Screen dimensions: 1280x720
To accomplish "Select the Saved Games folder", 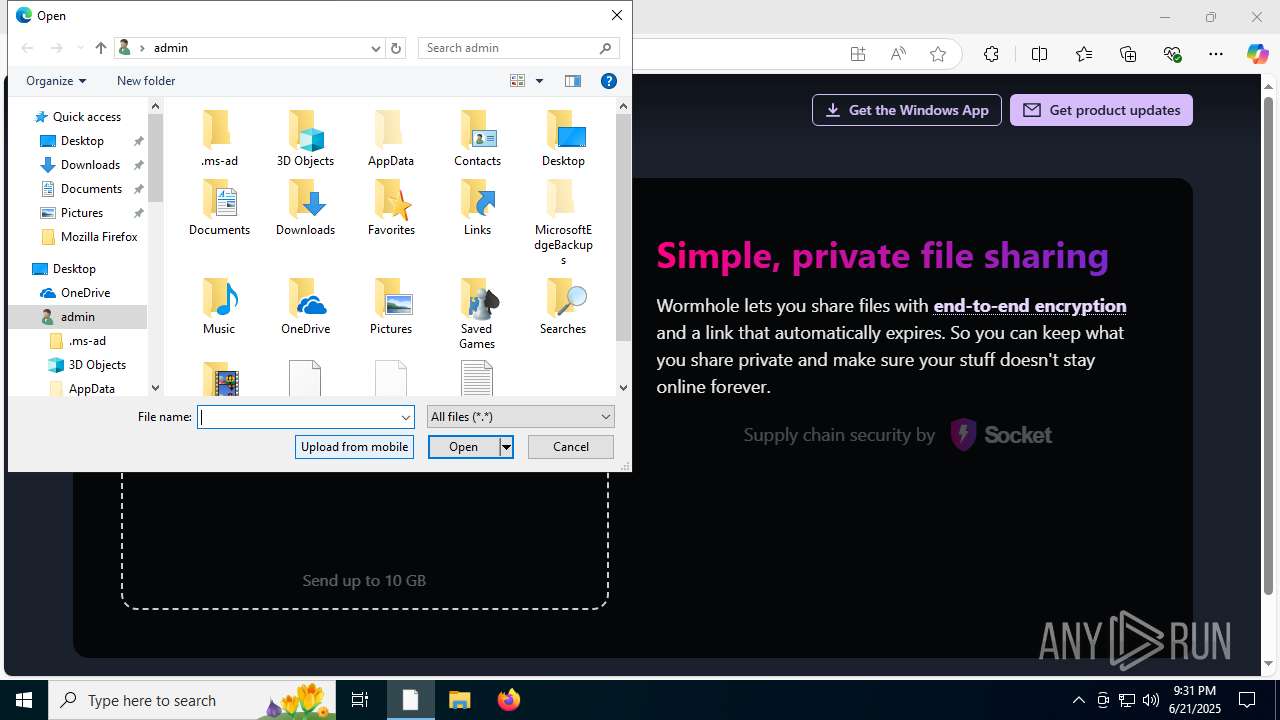I will click(477, 313).
